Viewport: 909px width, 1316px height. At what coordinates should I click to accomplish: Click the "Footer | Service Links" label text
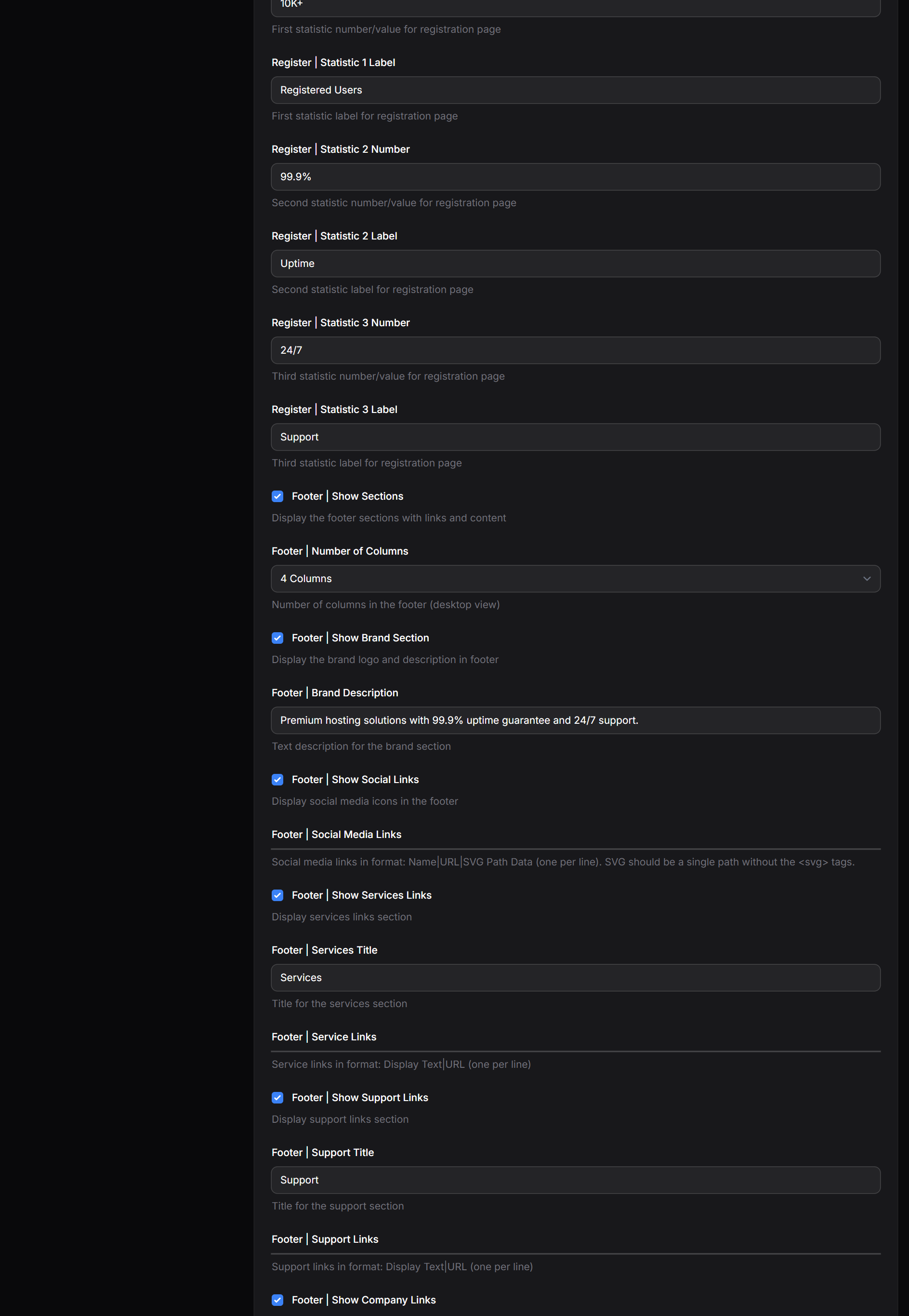324,1037
